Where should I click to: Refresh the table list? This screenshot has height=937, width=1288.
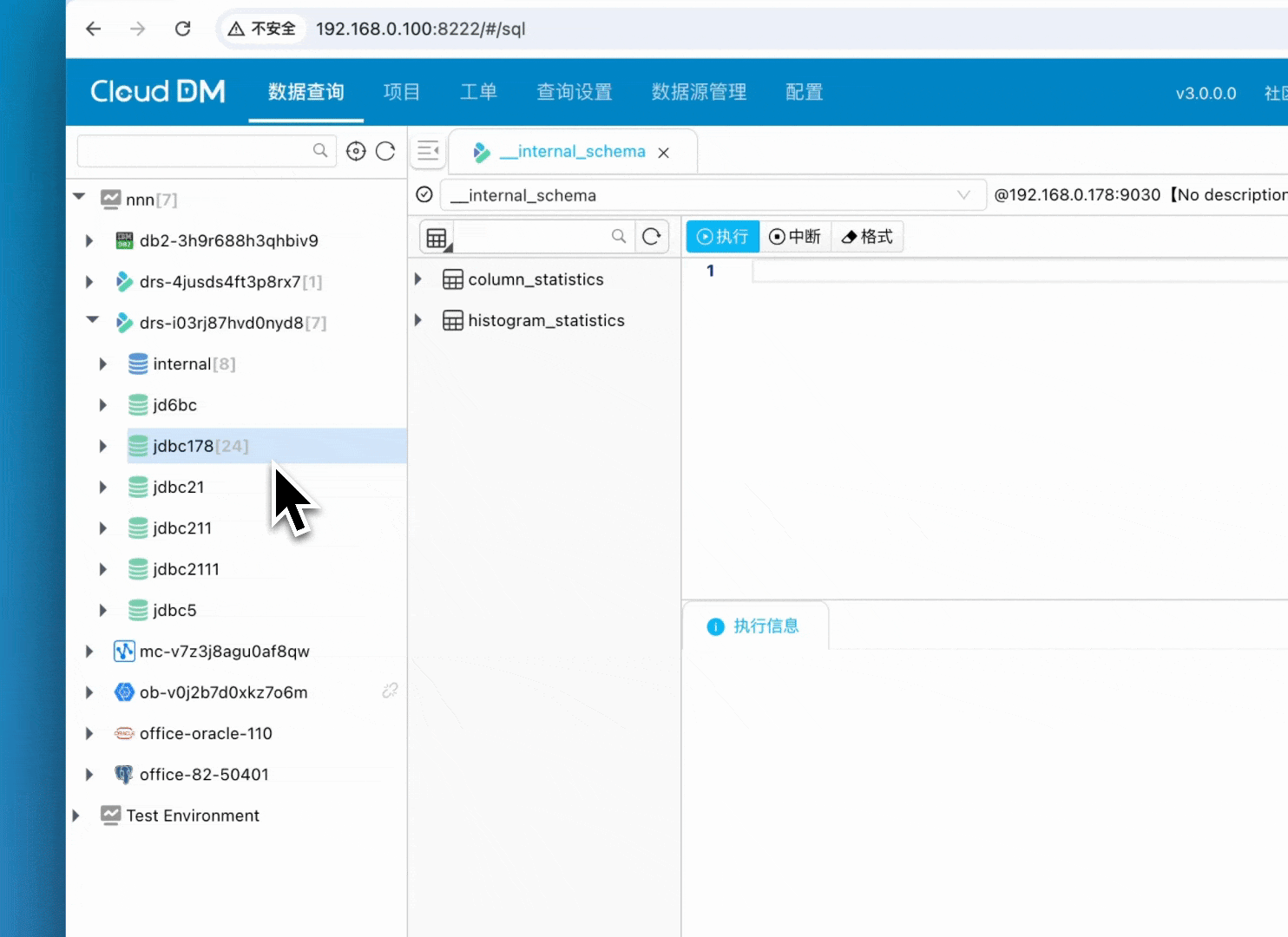point(652,236)
